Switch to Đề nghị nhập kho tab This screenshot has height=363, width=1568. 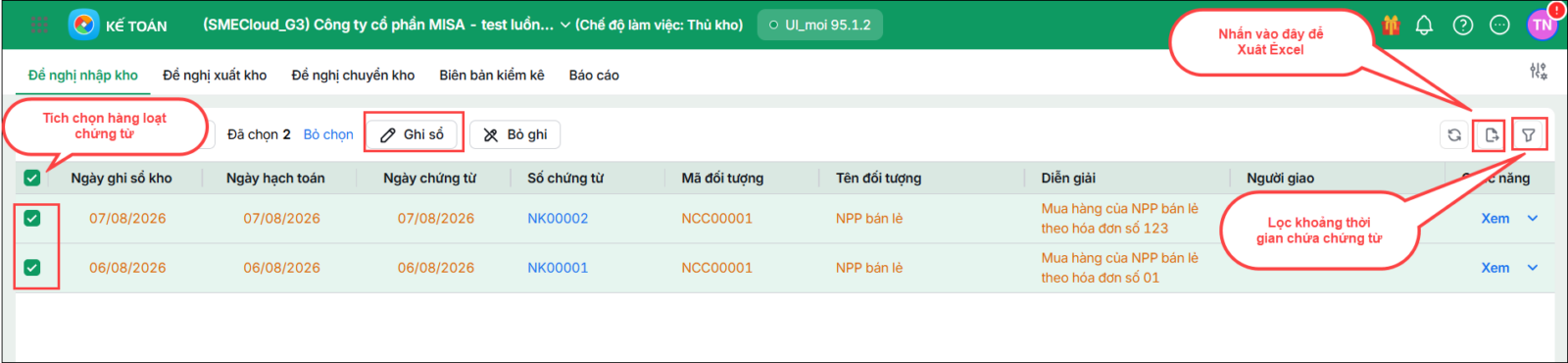point(83,76)
